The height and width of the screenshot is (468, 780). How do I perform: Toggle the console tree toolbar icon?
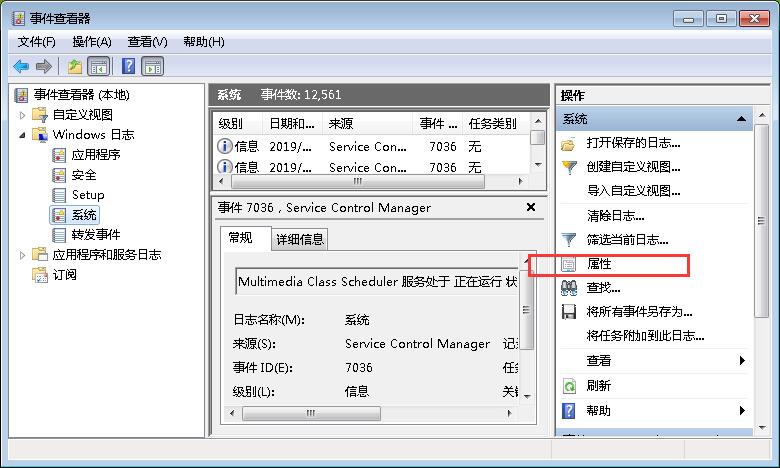tap(98, 66)
